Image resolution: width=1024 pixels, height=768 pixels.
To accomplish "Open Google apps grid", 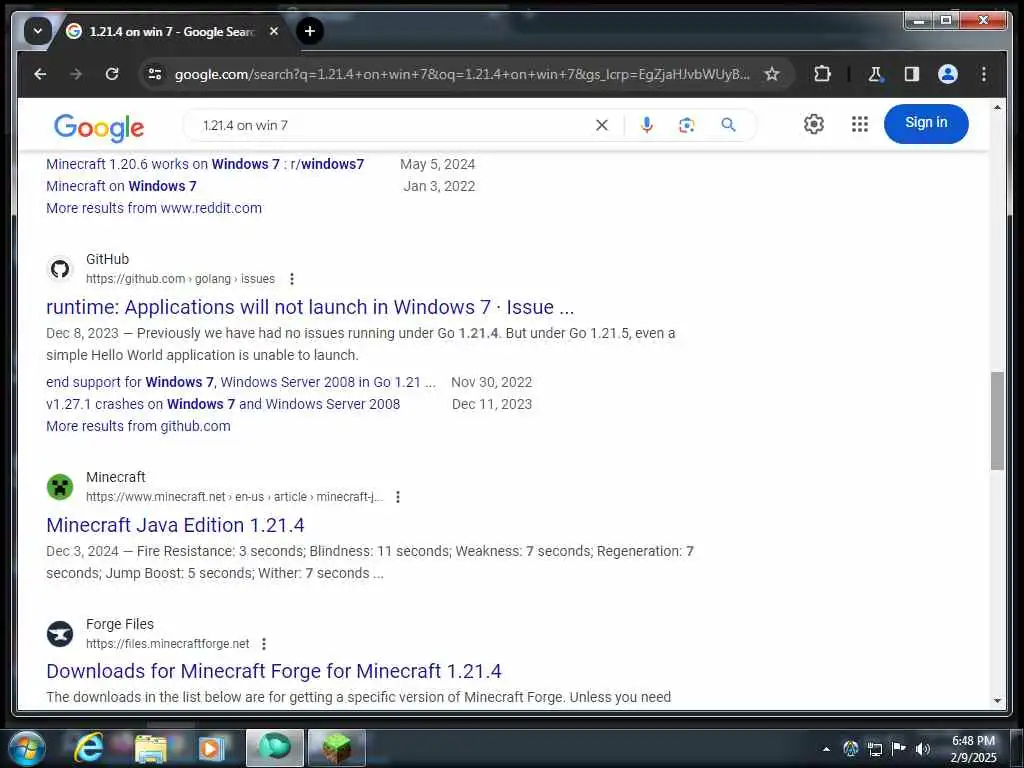I will 859,123.
